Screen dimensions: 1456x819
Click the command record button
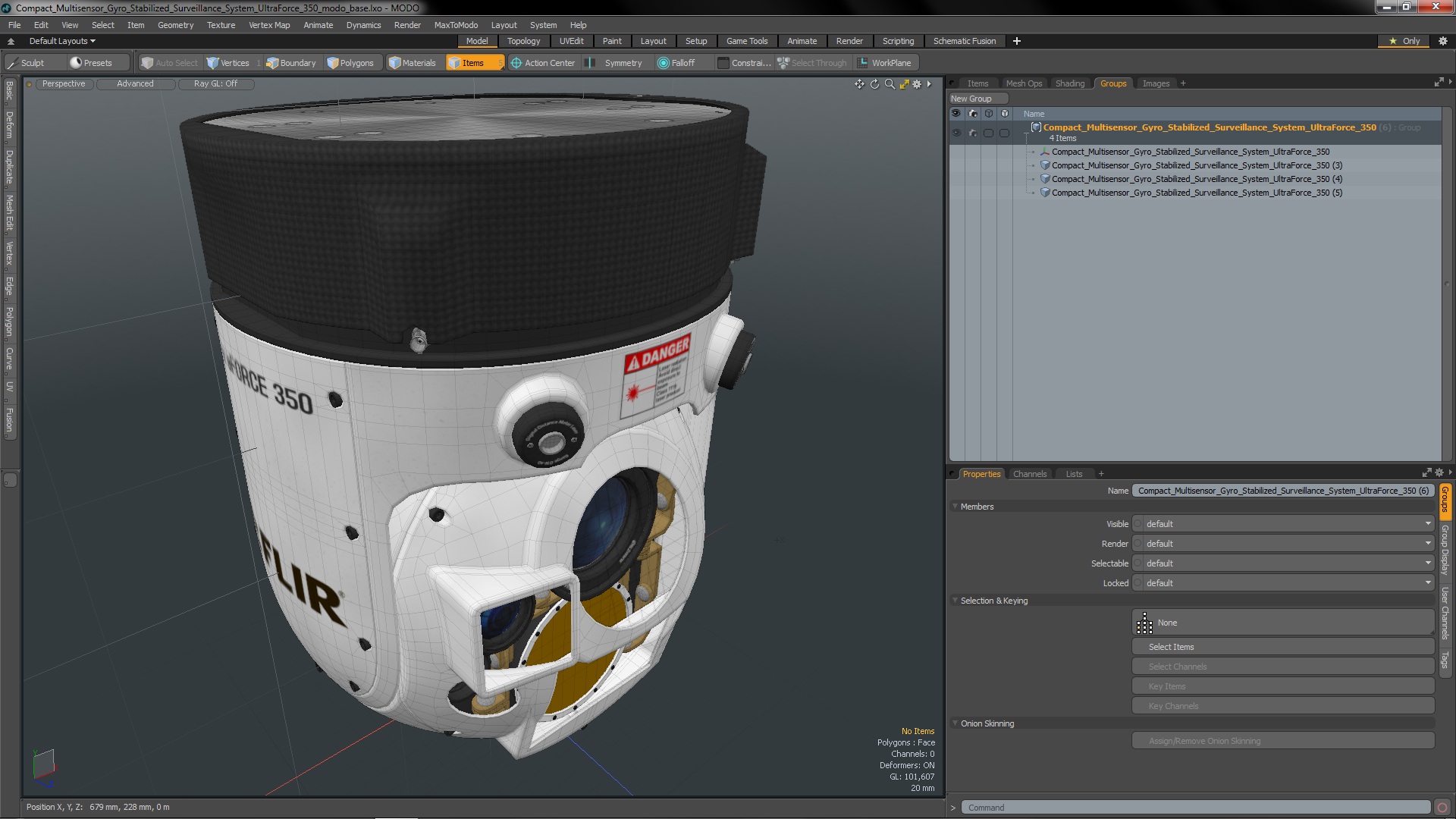coord(1442,808)
